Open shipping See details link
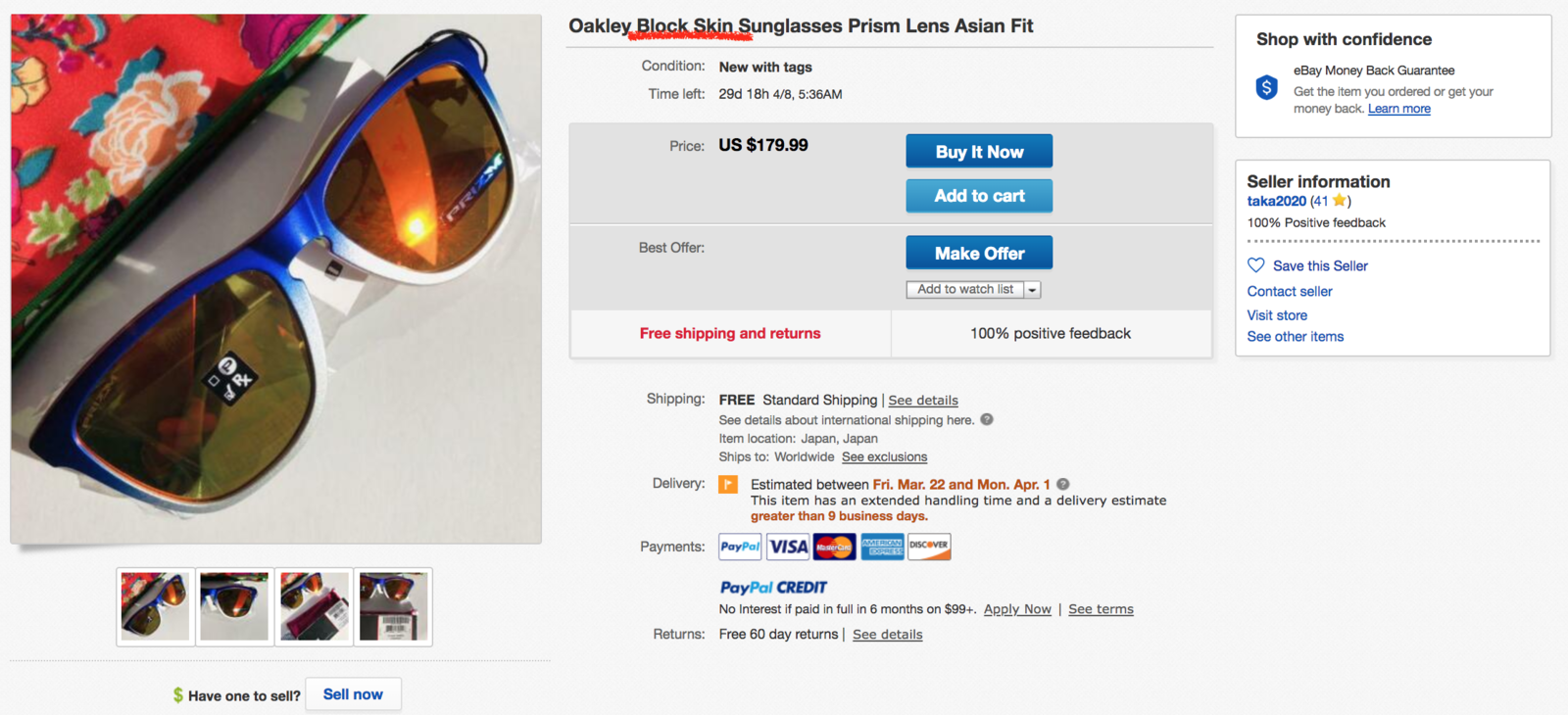This screenshot has height=715, width=1568. click(x=923, y=401)
